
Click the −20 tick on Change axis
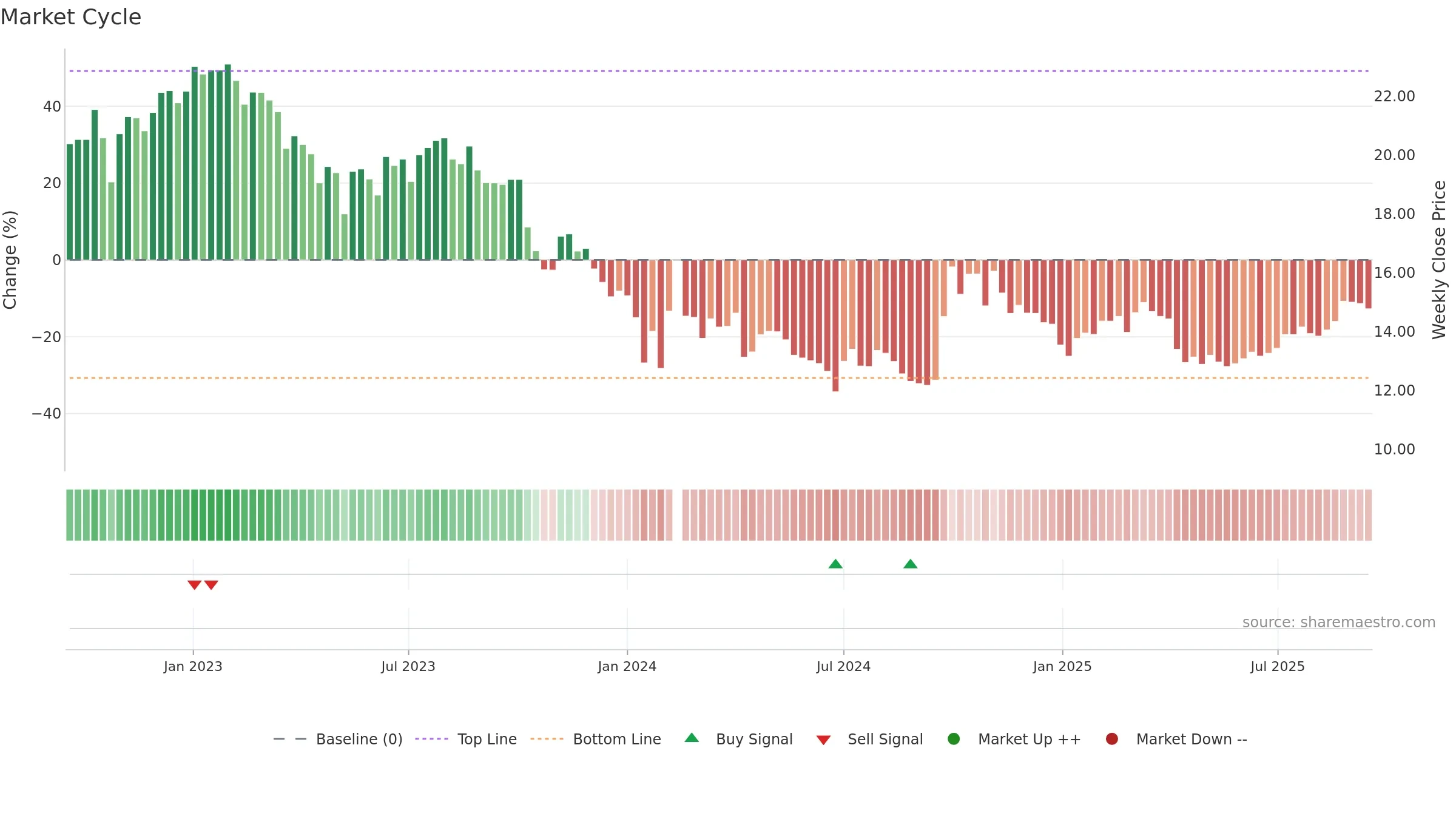[47, 337]
